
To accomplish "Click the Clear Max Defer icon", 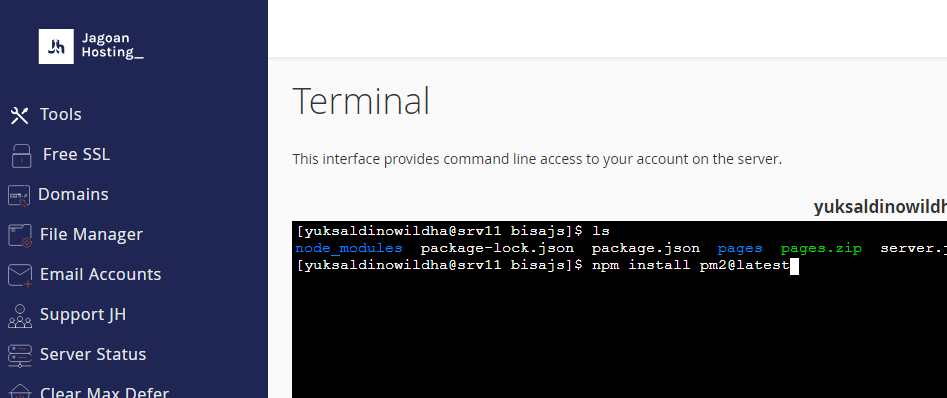I will [20, 391].
